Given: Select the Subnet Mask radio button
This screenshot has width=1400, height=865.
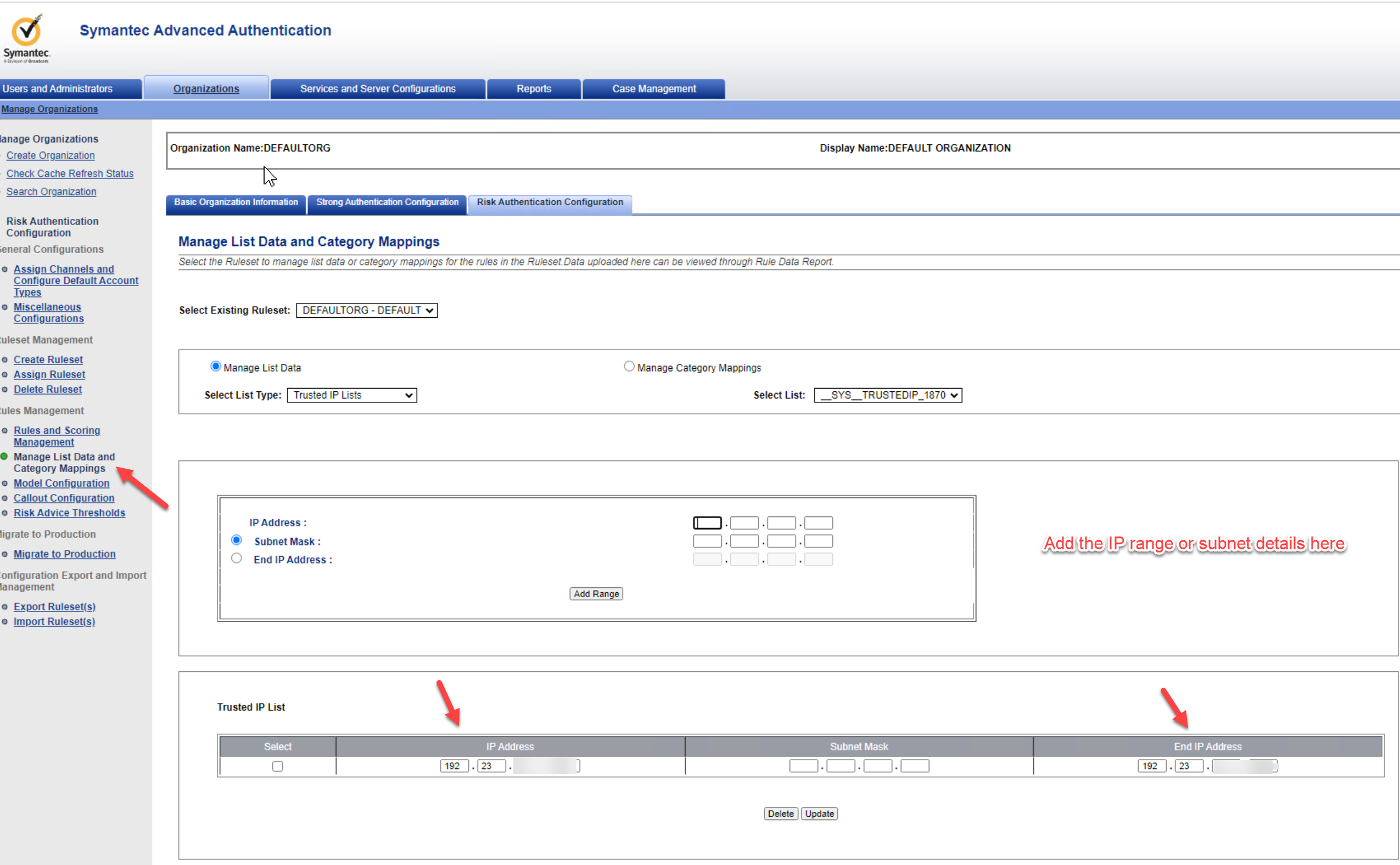Looking at the screenshot, I should [x=236, y=540].
